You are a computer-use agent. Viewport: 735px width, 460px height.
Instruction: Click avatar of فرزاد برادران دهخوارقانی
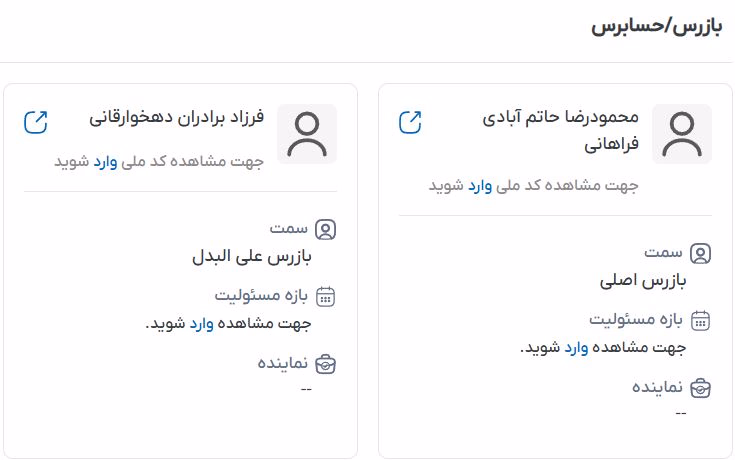point(307,134)
